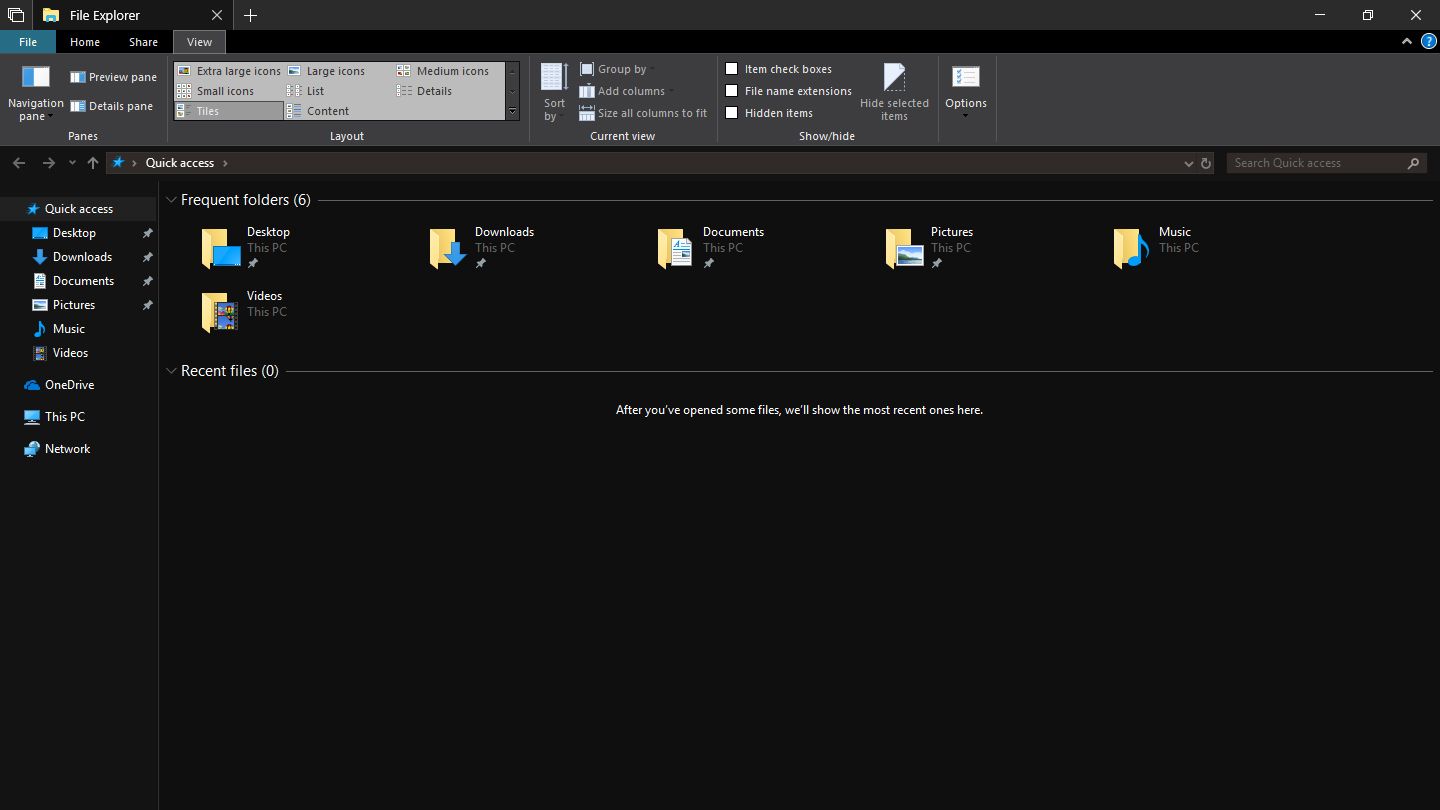
Task: Open the Add columns dropdown
Action: (x=626, y=91)
